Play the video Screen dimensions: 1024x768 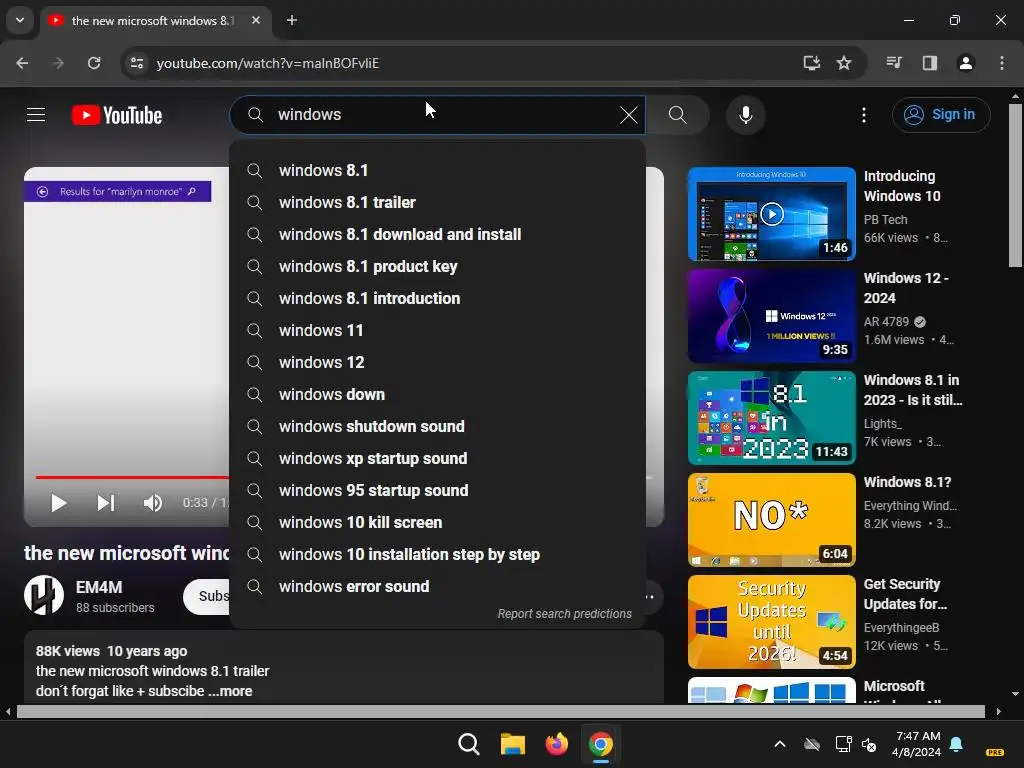coord(58,503)
